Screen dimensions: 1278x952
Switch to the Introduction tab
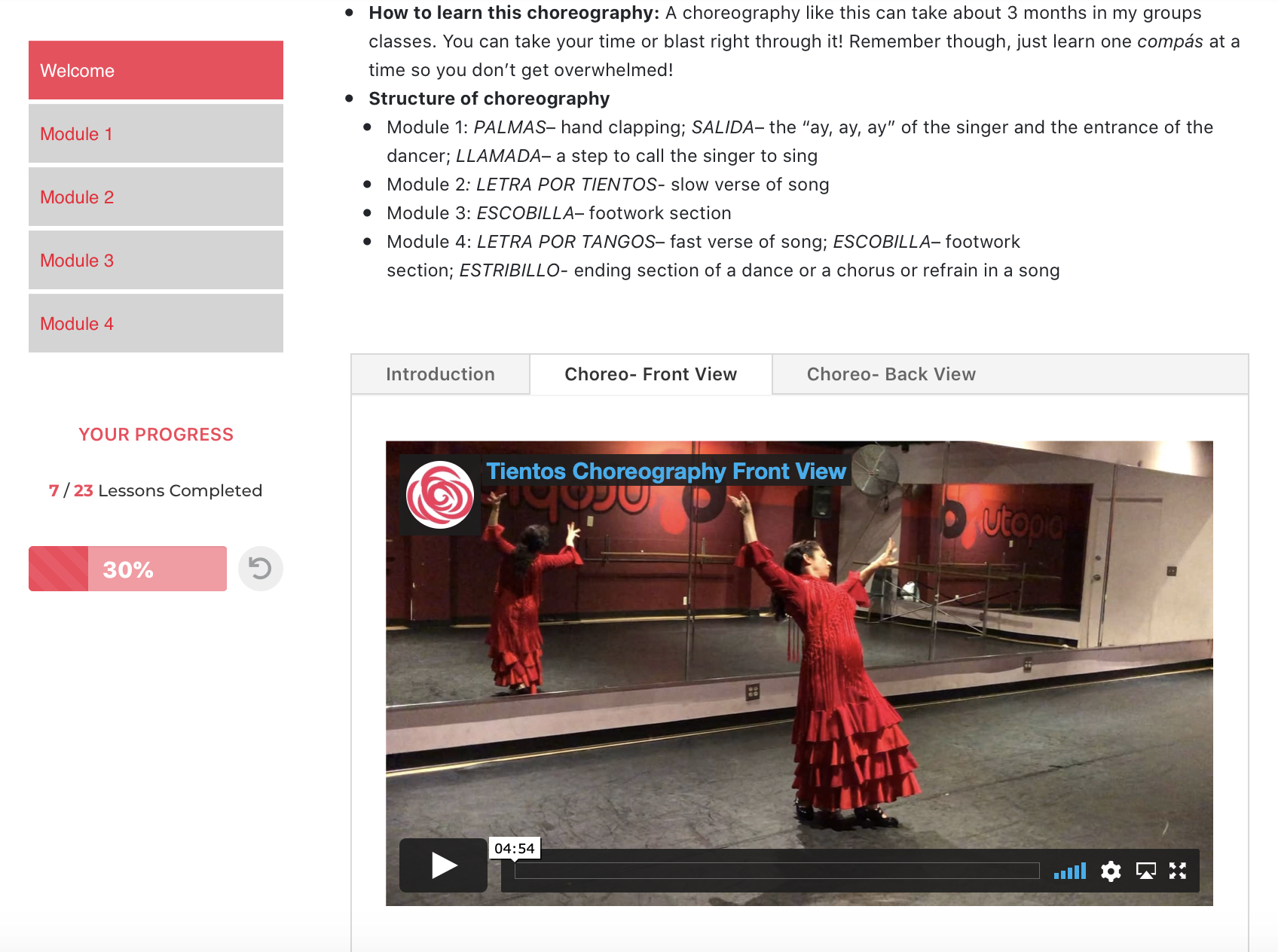440,374
